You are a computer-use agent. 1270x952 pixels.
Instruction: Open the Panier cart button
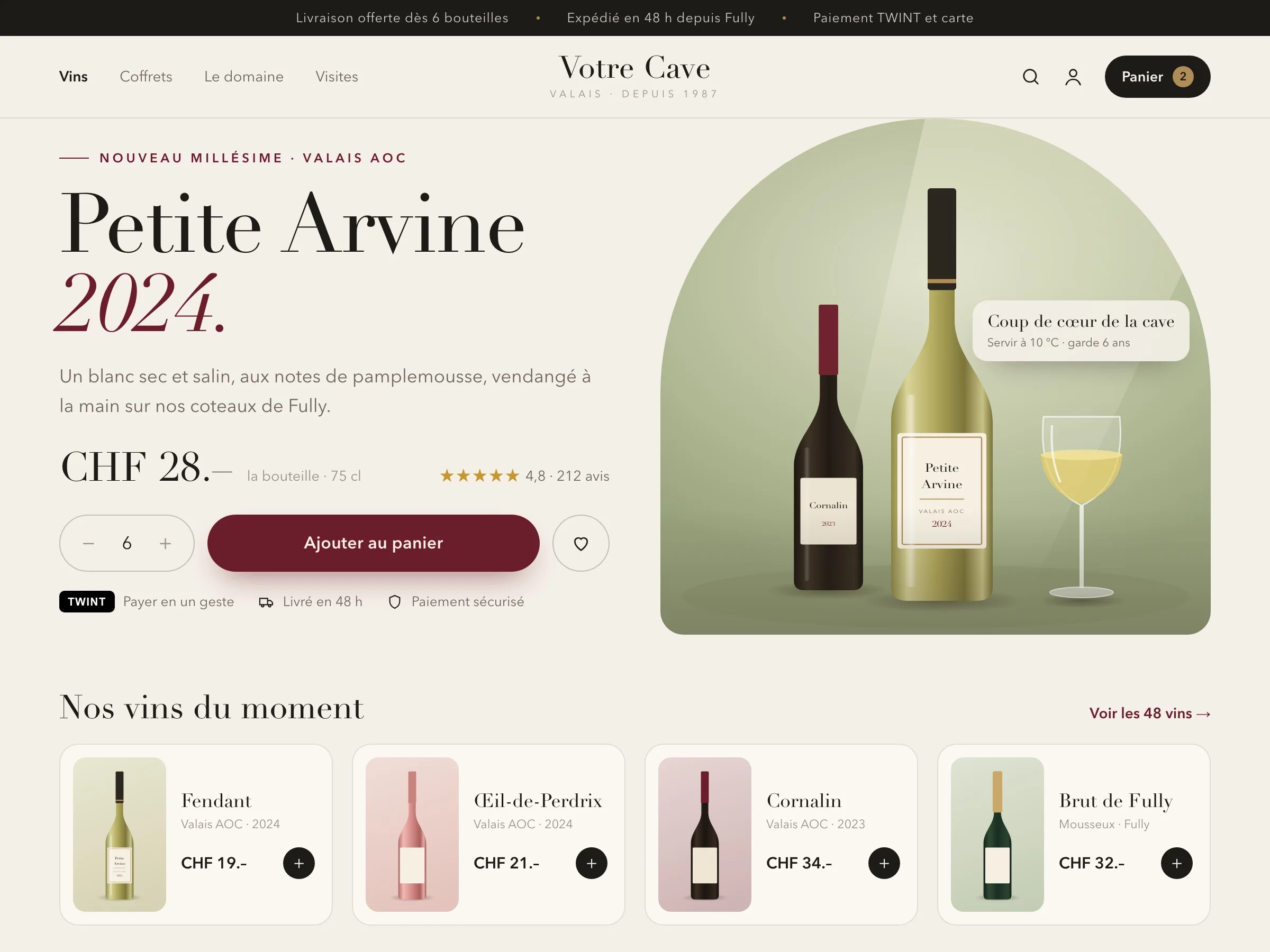click(1157, 77)
